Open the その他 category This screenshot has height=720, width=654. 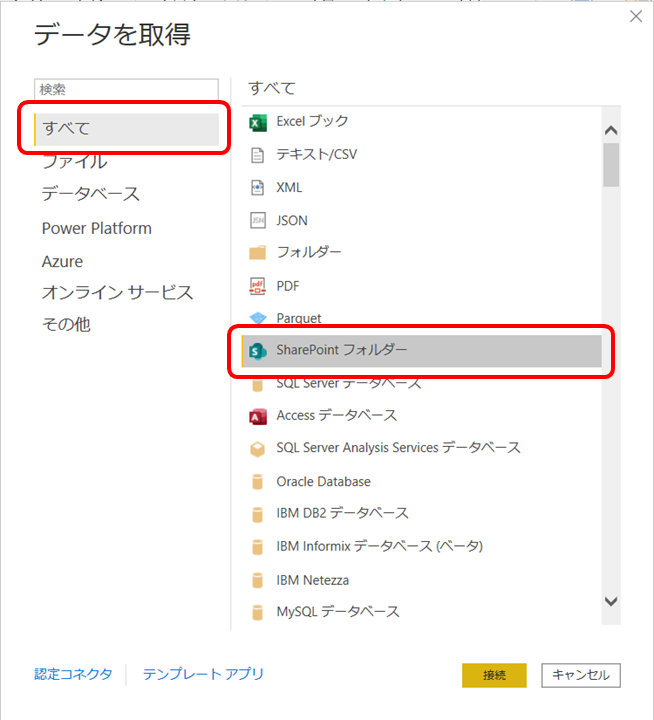pyautogui.click(x=66, y=325)
